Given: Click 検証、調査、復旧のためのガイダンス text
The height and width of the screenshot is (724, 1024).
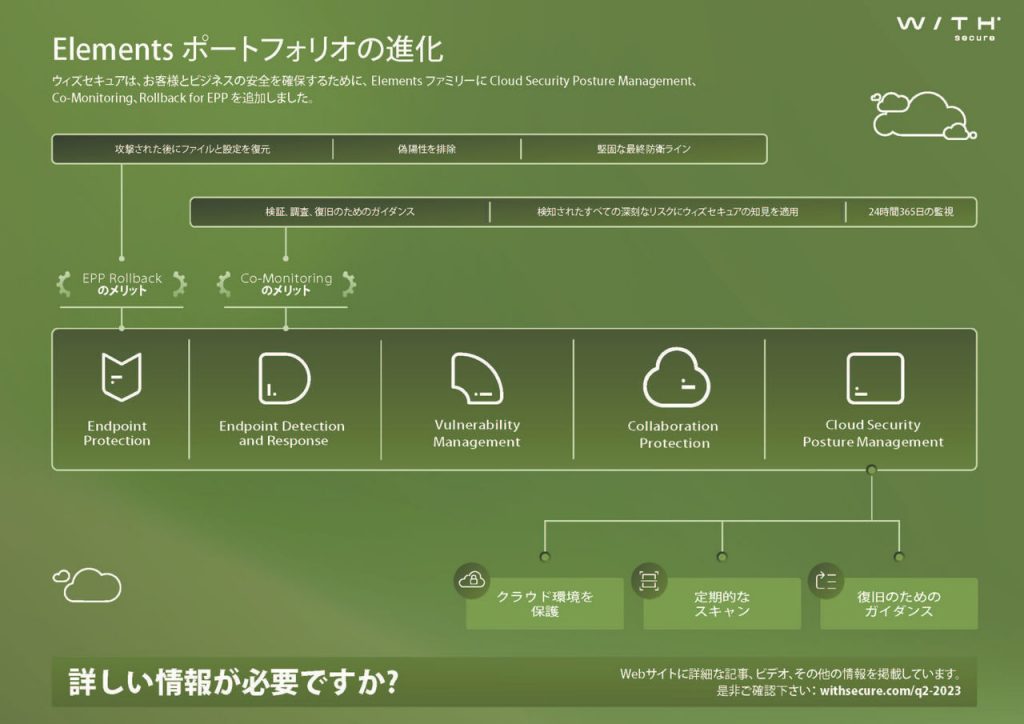Looking at the screenshot, I should coord(340,212).
